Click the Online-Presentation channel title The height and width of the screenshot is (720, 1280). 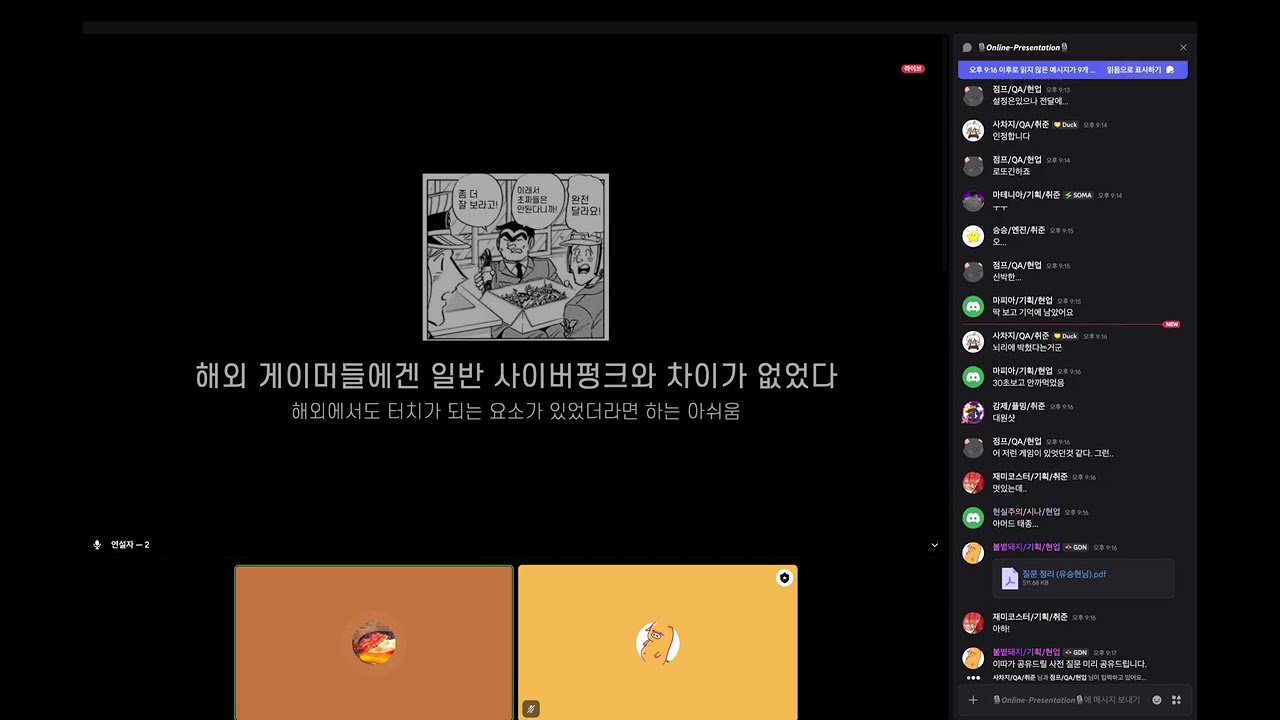(x=1023, y=47)
